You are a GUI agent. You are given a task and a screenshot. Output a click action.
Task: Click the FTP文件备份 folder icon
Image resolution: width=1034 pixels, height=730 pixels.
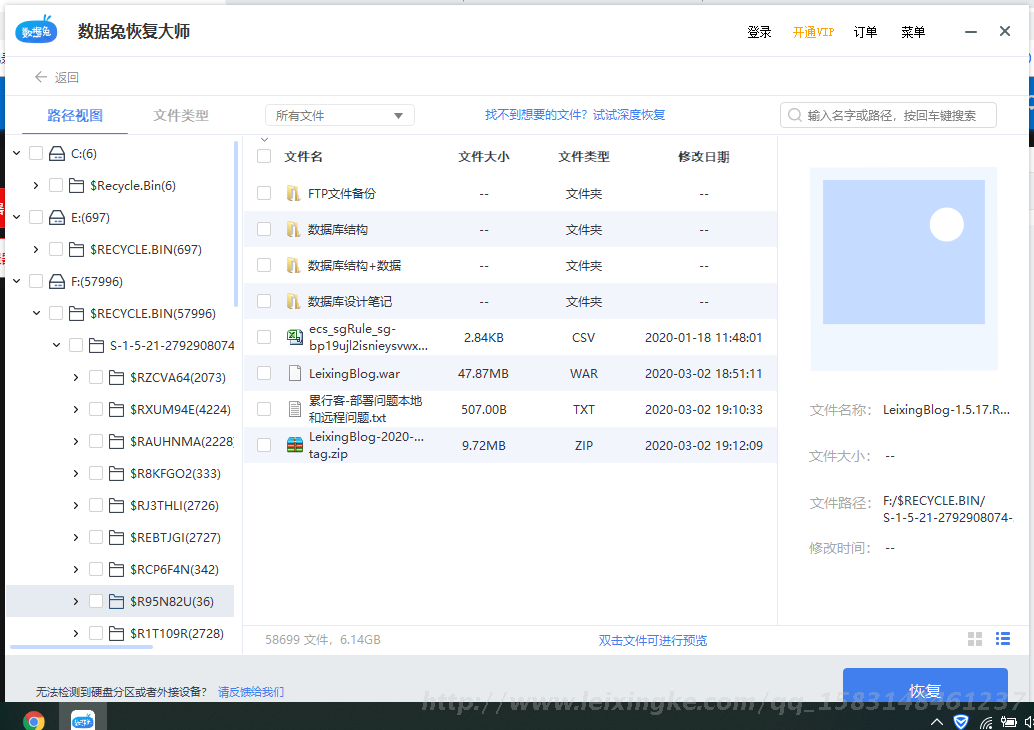(x=293, y=193)
